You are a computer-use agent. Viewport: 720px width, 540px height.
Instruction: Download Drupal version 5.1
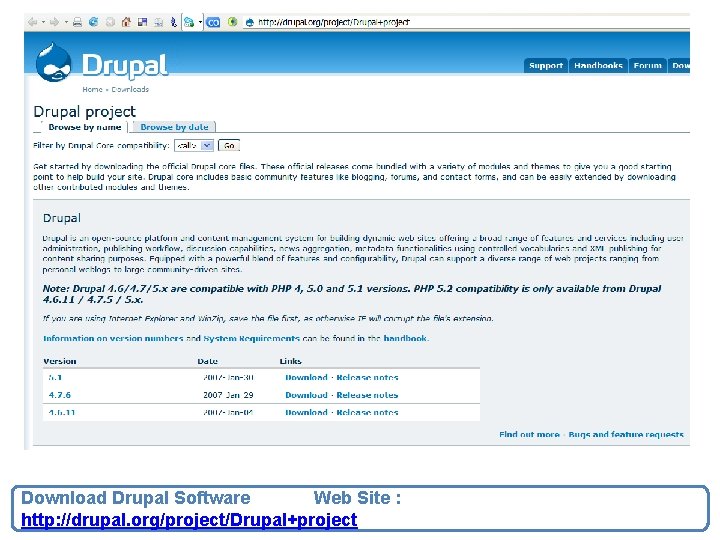306,377
